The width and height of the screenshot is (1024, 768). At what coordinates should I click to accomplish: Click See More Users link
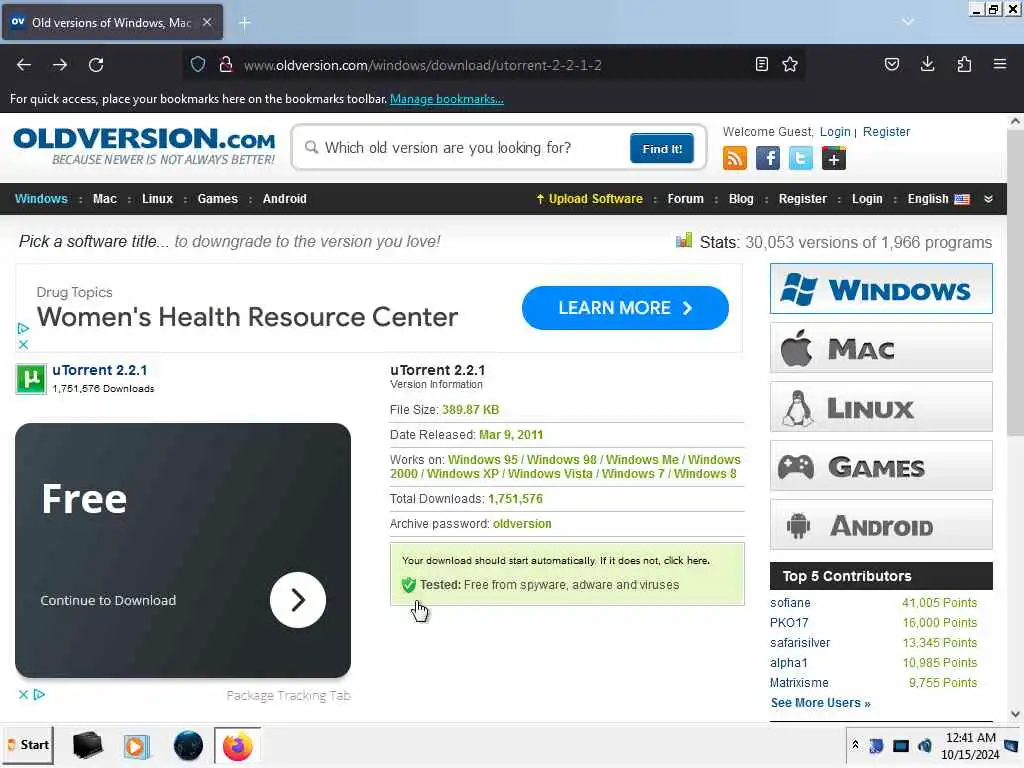point(820,703)
